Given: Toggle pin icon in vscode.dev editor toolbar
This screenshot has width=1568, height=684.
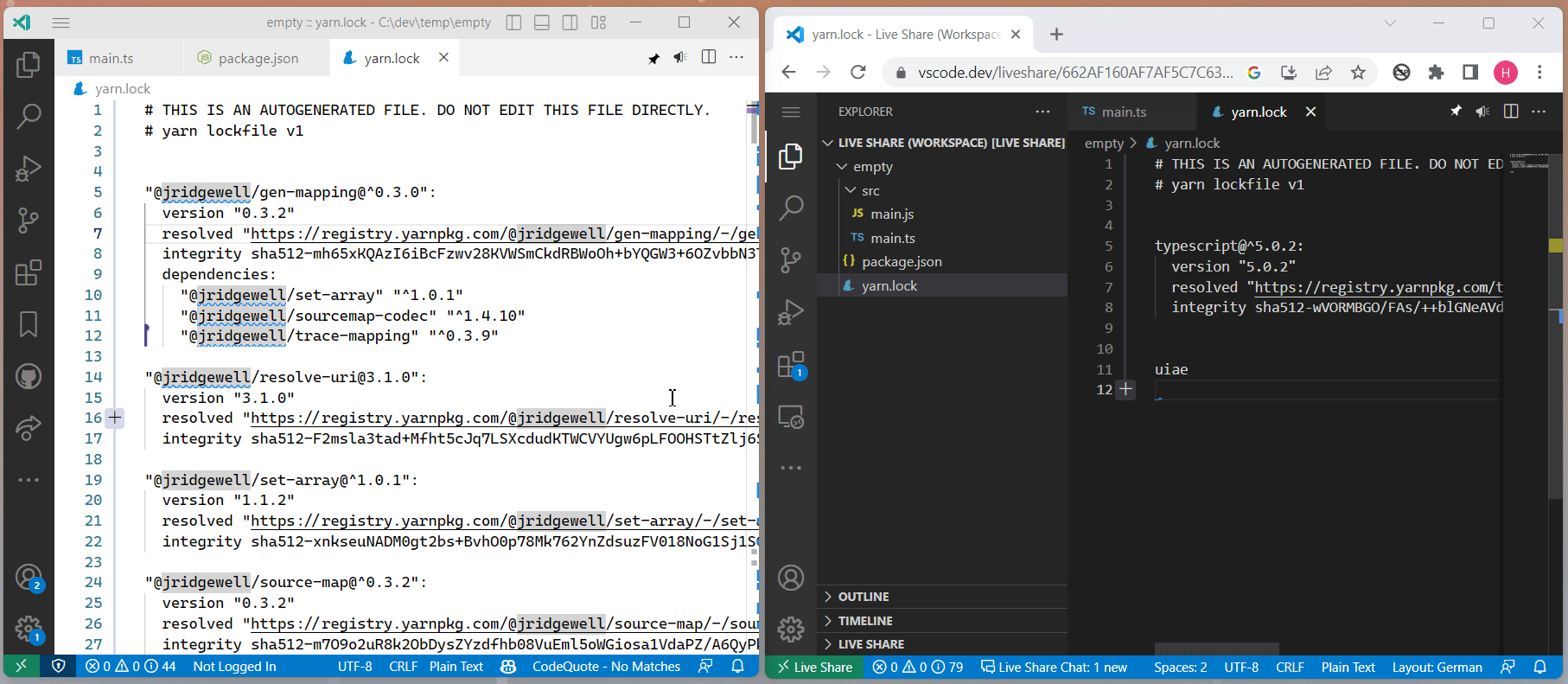Looking at the screenshot, I should click(x=1456, y=111).
